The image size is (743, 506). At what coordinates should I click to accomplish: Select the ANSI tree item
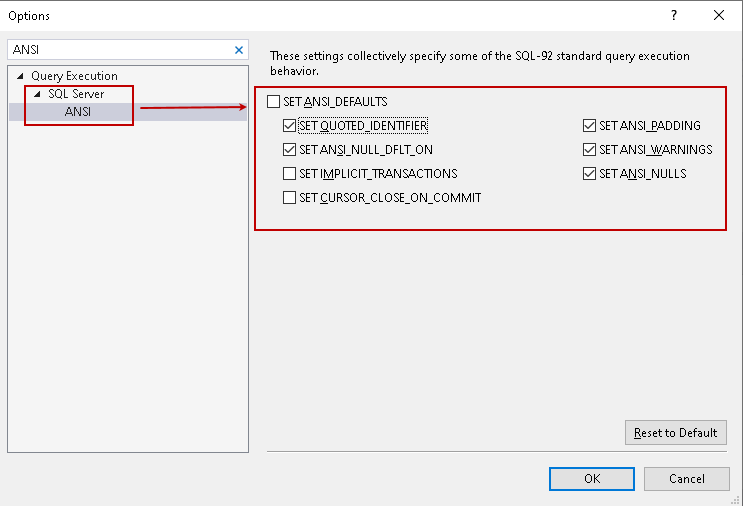78,112
